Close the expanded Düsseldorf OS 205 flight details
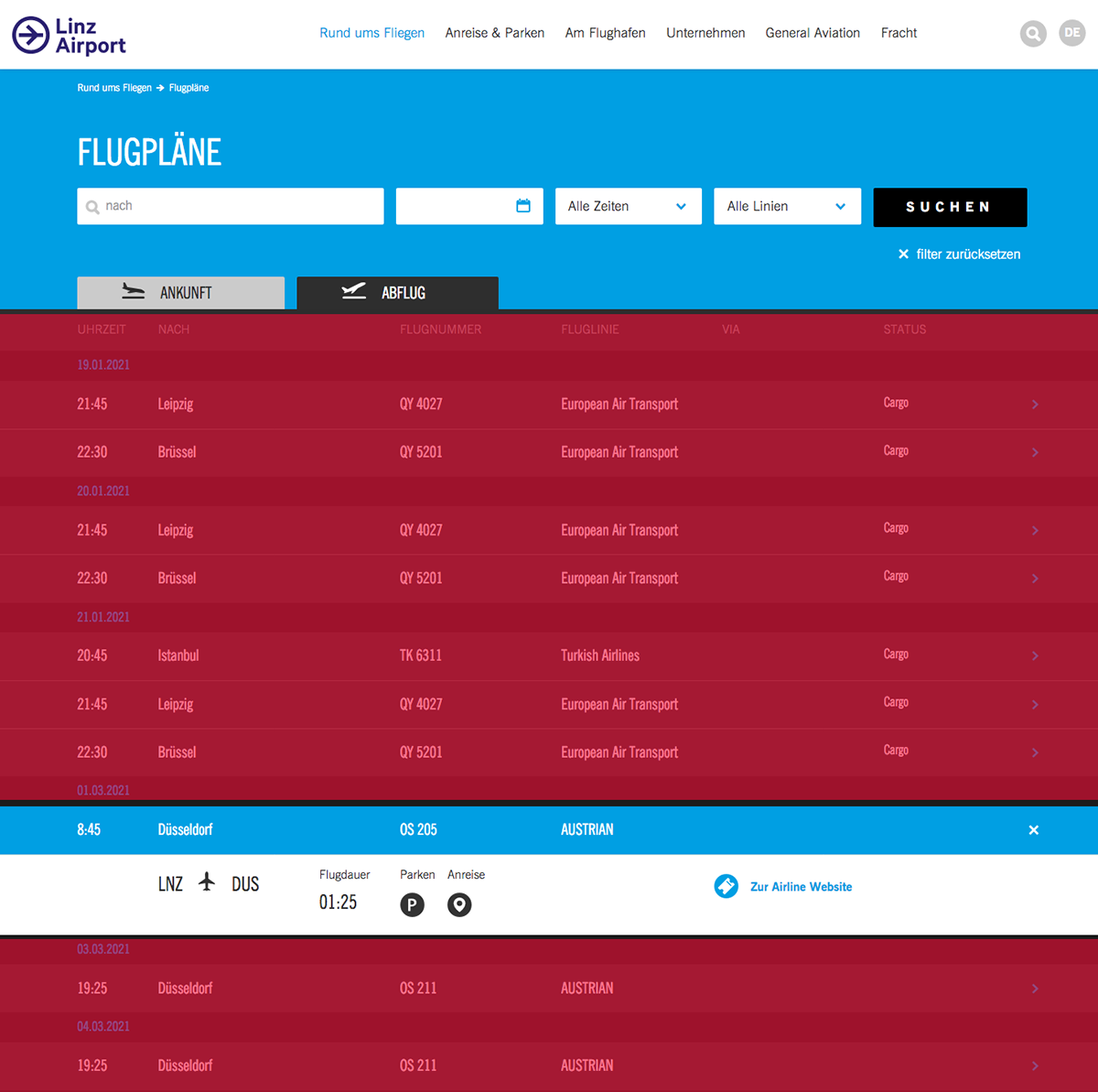This screenshot has width=1098, height=1092. coord(1033,830)
